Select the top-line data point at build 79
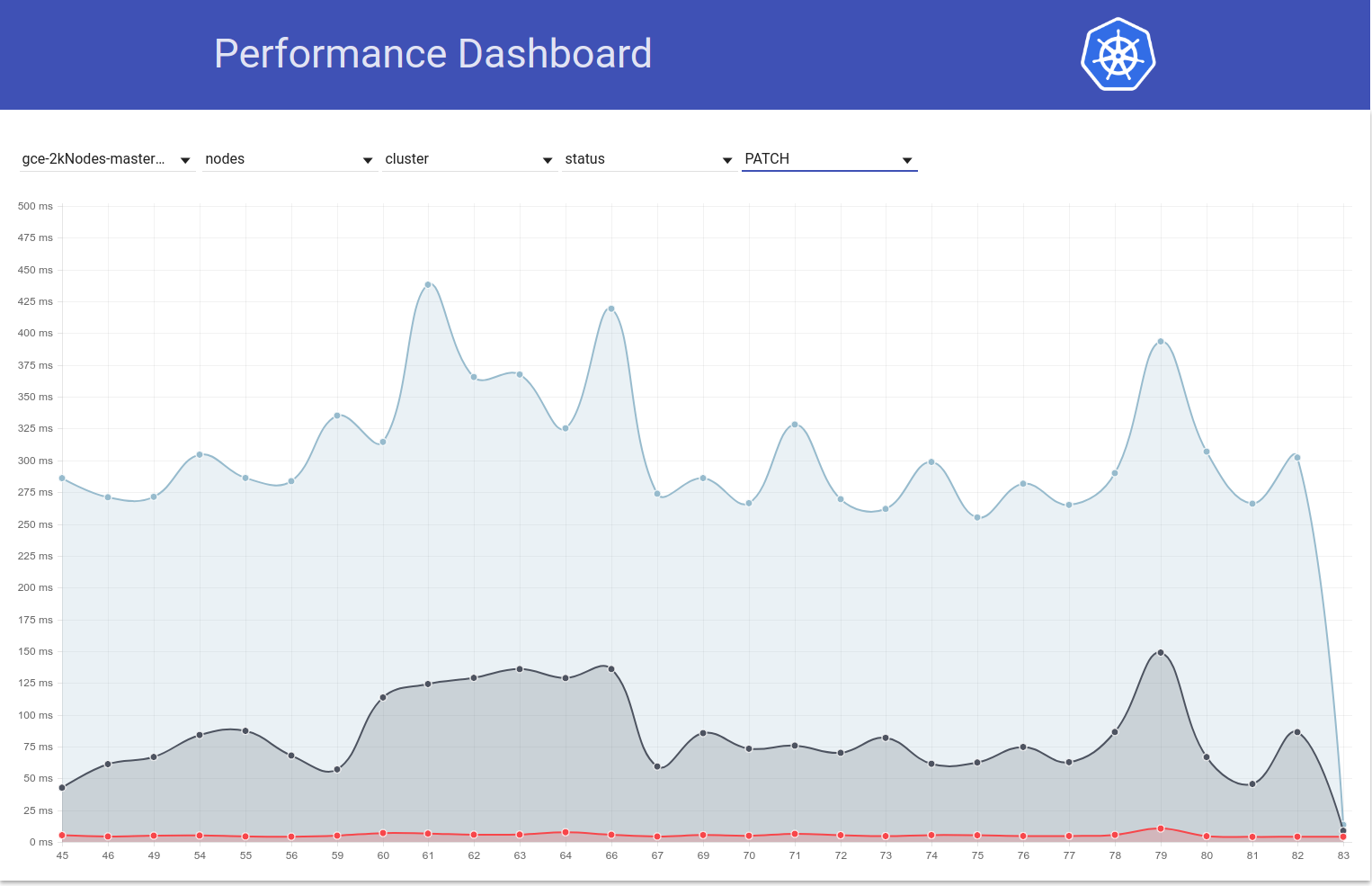This screenshot has height=886, width=1372. [1161, 341]
